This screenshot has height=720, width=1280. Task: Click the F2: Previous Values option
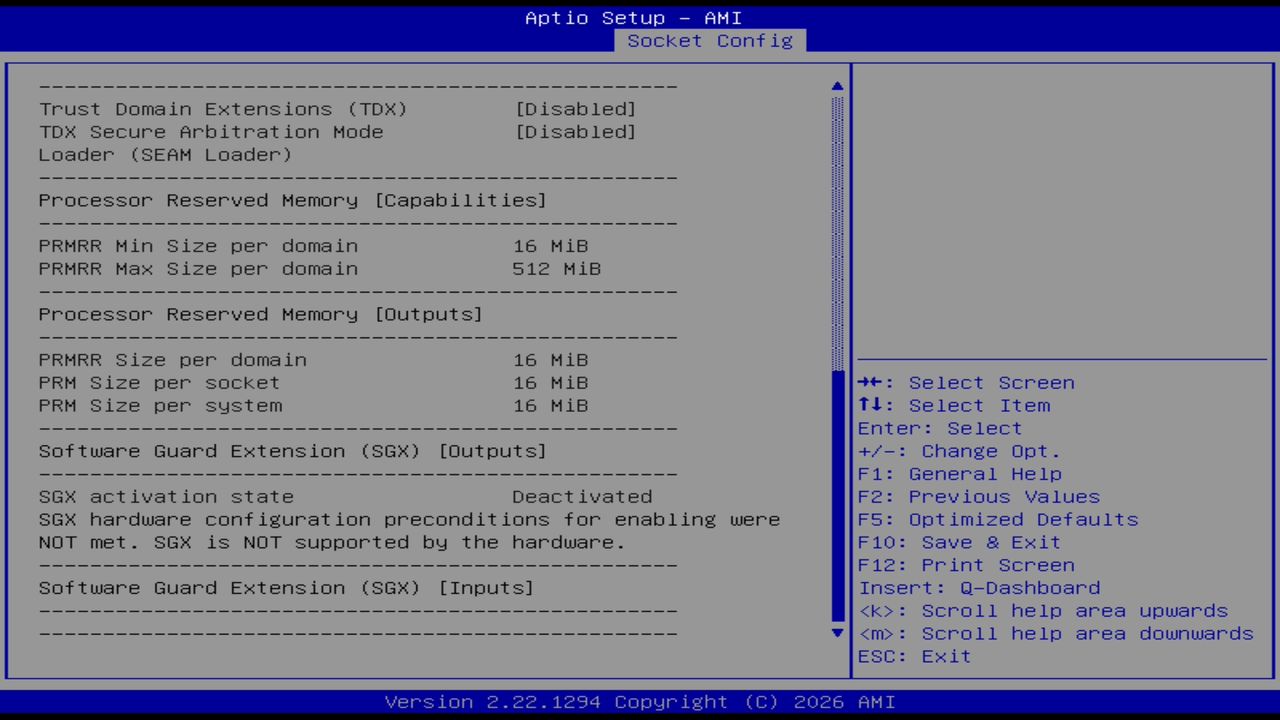(x=978, y=496)
